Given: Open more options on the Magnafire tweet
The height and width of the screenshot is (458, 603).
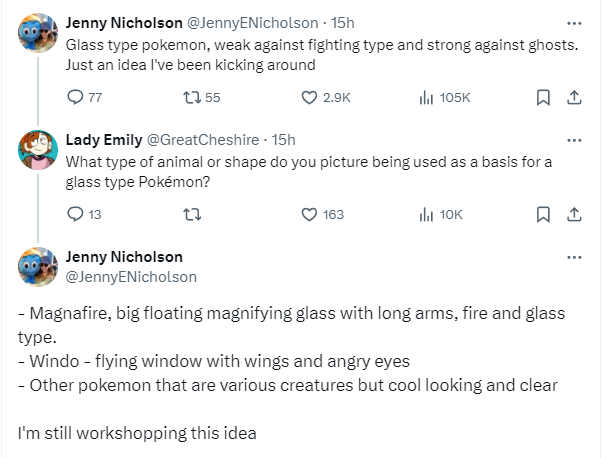Looking at the screenshot, I should [x=573, y=257].
